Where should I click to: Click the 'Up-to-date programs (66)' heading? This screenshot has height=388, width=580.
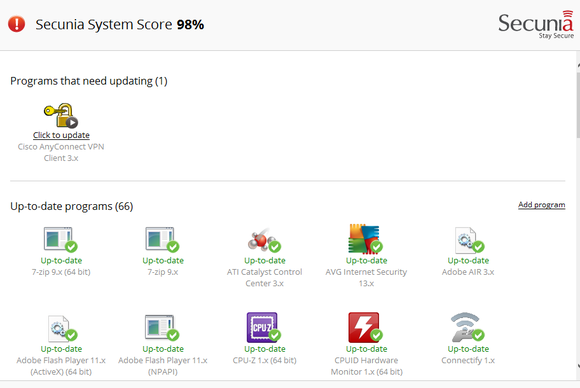click(x=72, y=206)
